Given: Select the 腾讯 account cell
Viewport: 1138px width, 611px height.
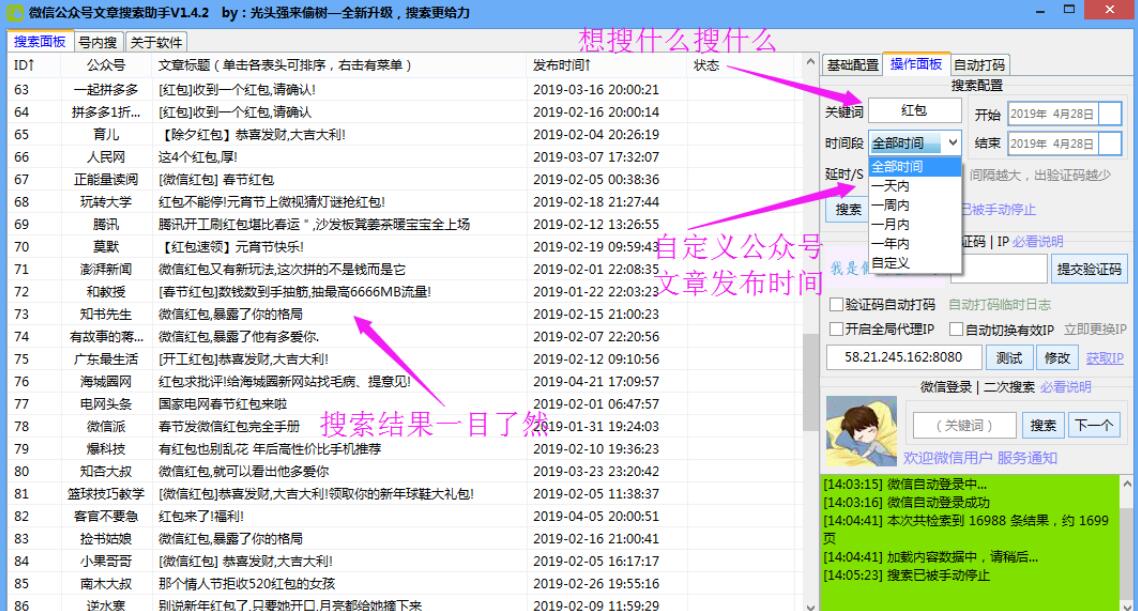Looking at the screenshot, I should pos(106,225).
